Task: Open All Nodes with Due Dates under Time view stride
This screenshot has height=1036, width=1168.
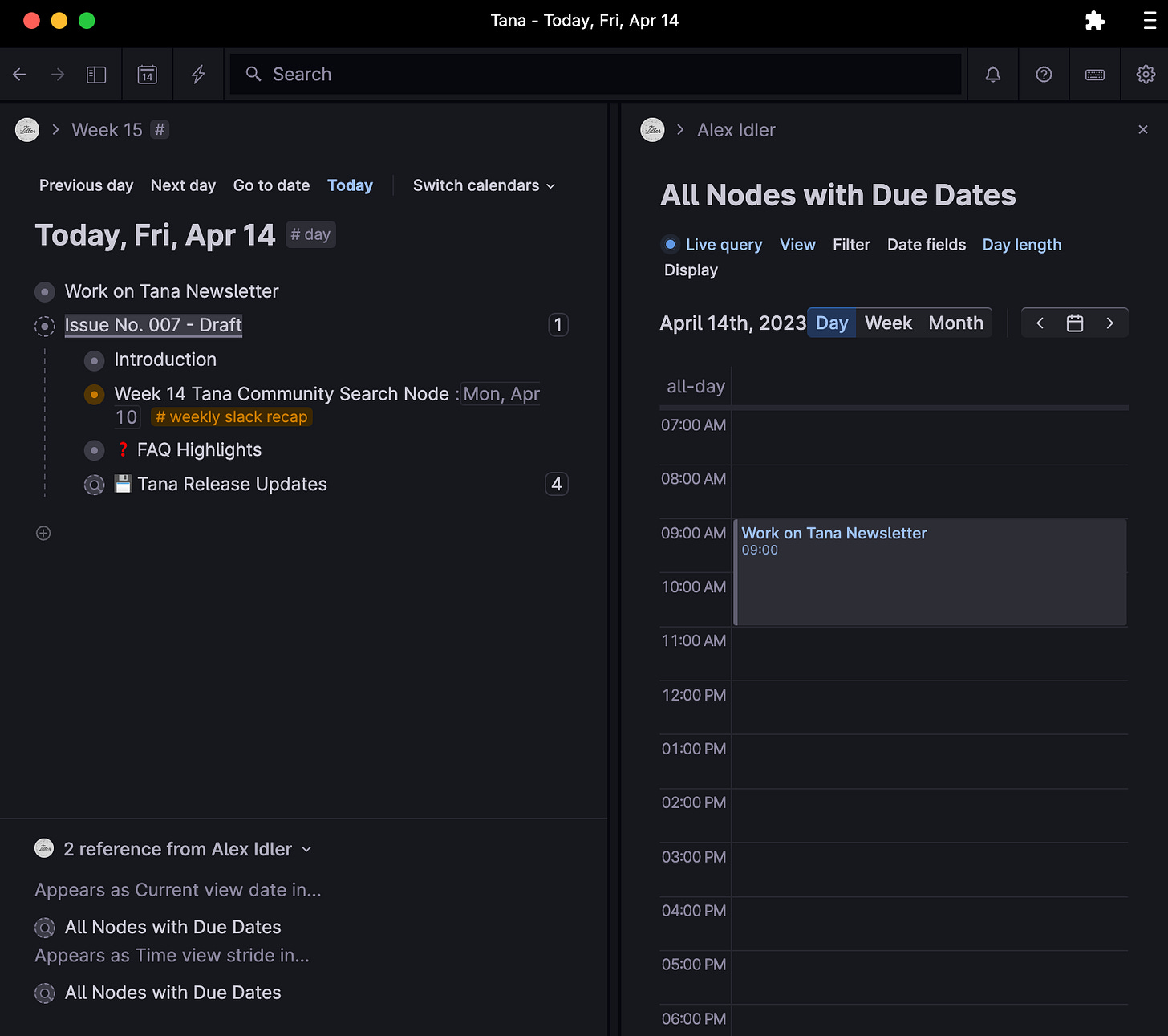Action: click(x=172, y=993)
